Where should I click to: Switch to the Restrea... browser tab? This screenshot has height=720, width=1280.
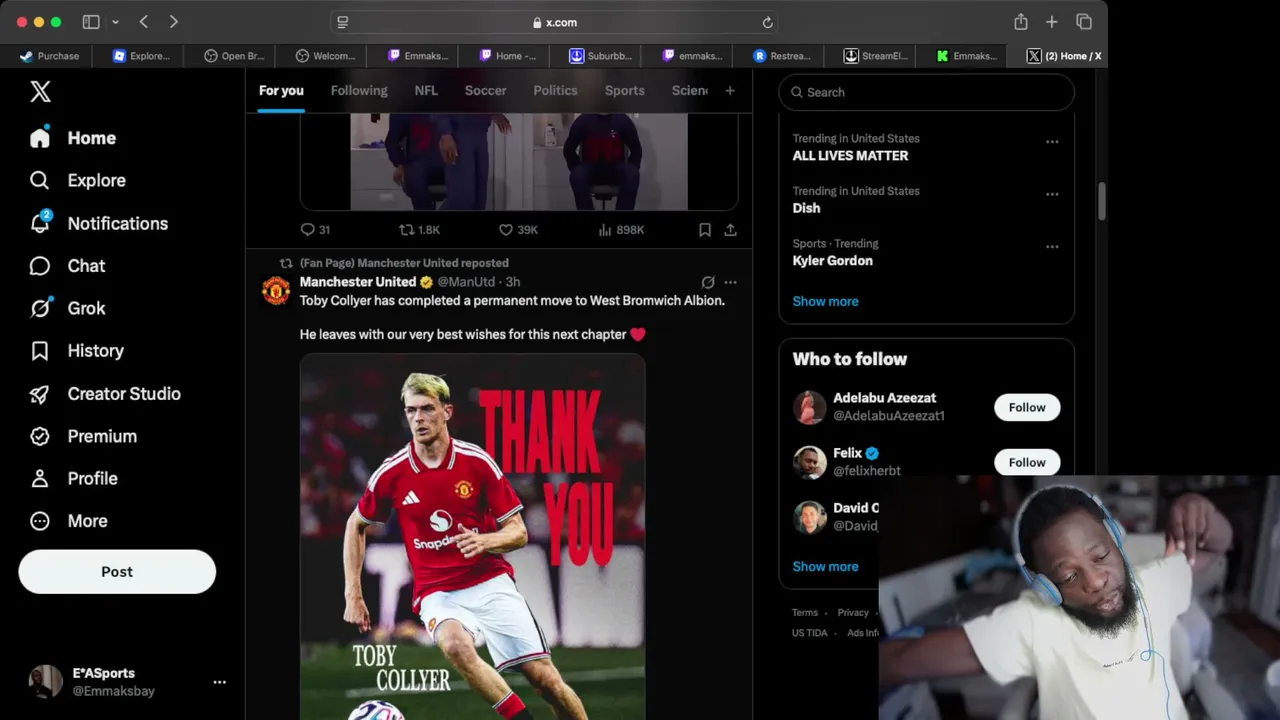point(783,56)
